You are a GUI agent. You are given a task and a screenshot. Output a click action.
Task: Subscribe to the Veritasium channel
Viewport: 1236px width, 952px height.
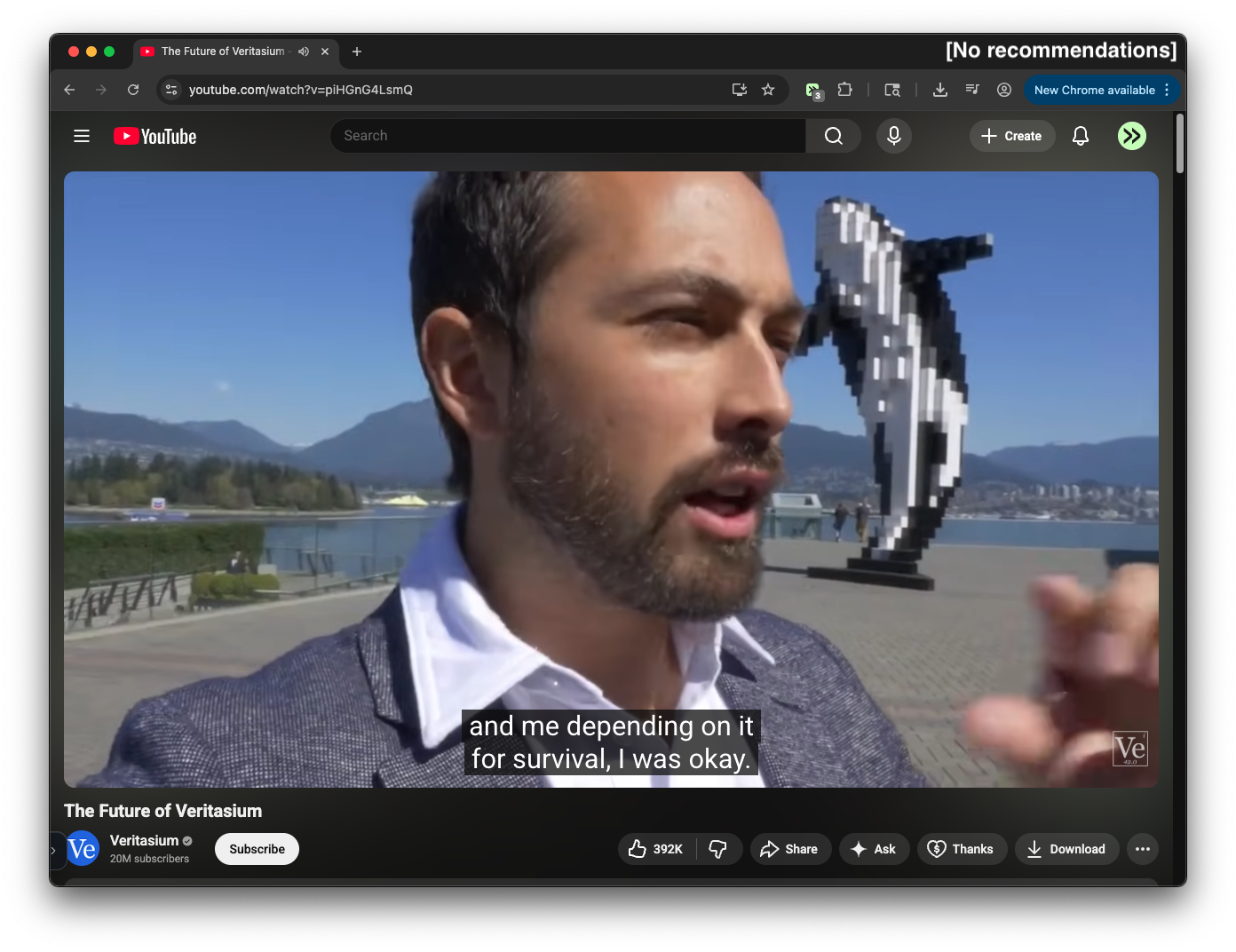coord(257,849)
